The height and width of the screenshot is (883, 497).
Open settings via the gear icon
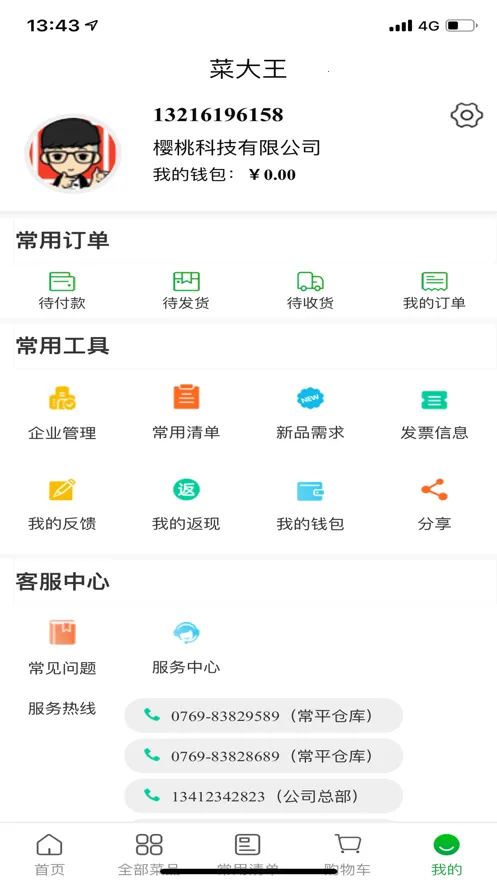tap(467, 115)
